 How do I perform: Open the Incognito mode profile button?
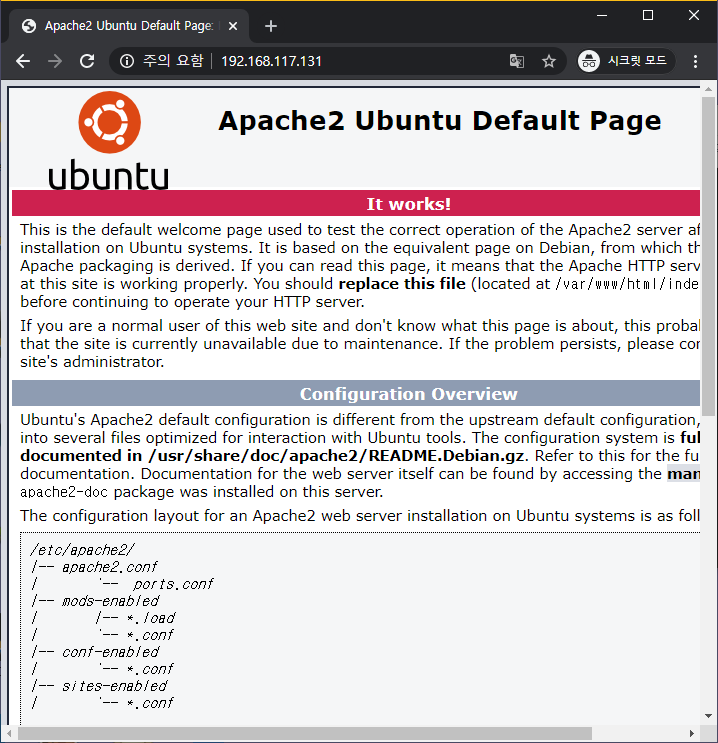pos(625,61)
